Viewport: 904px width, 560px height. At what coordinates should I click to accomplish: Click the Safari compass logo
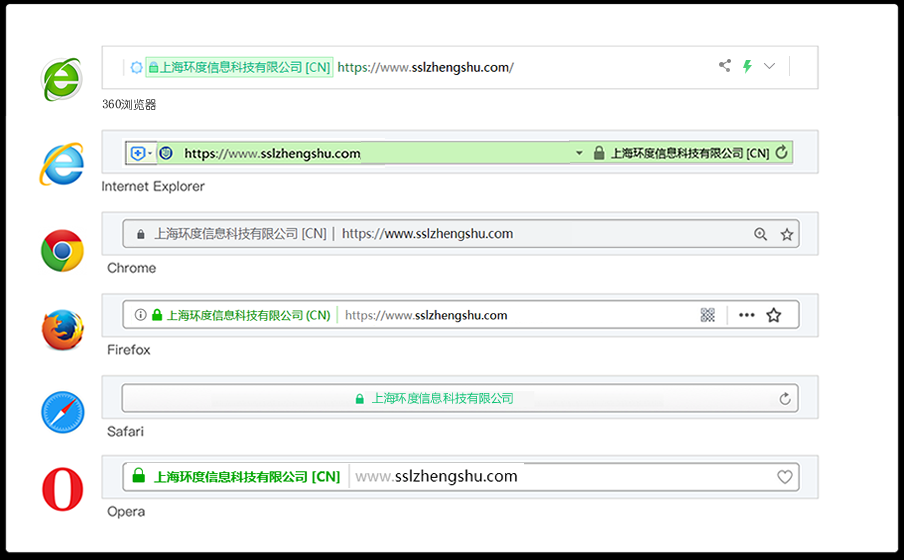pos(62,412)
